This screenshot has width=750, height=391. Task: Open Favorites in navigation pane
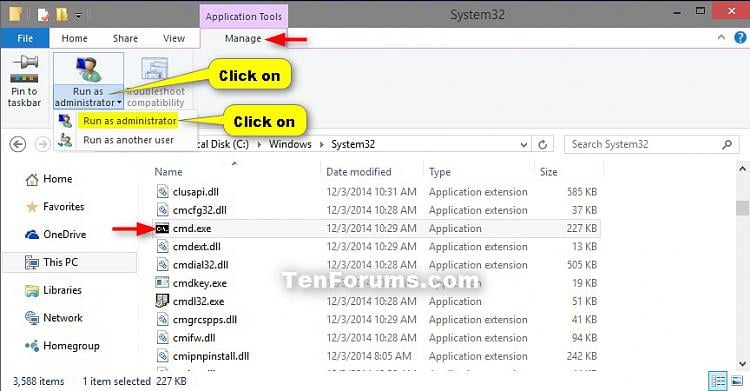click(x=64, y=207)
